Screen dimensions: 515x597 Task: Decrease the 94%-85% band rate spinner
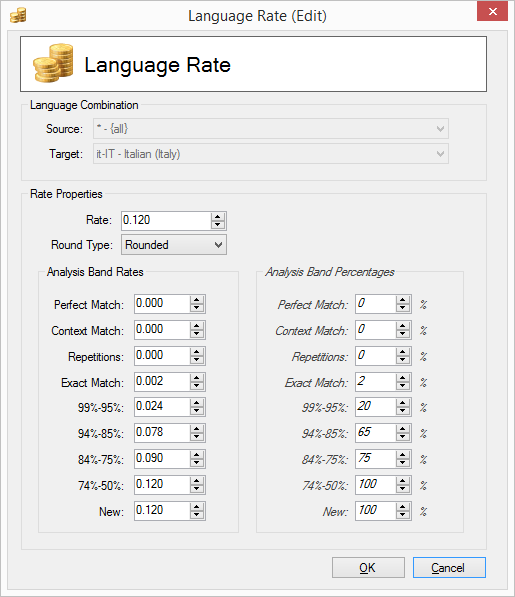point(196,437)
